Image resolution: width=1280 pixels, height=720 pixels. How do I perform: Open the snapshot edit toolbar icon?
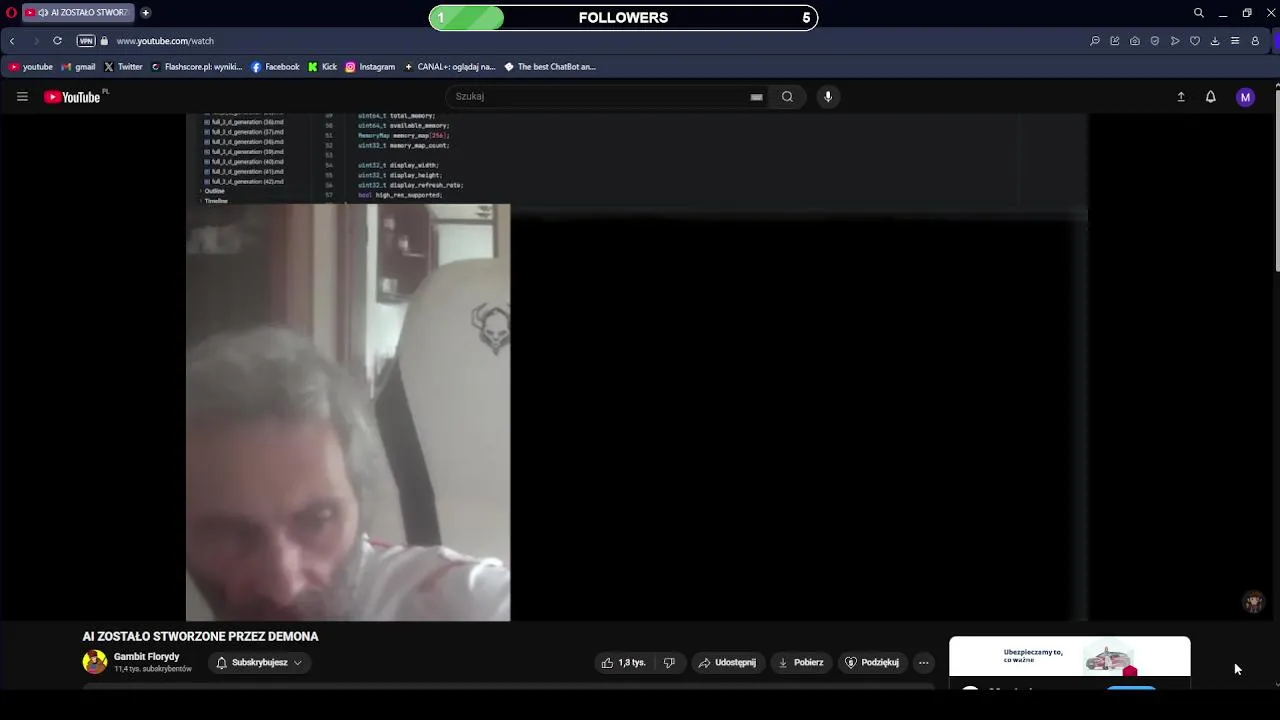click(x=1115, y=41)
